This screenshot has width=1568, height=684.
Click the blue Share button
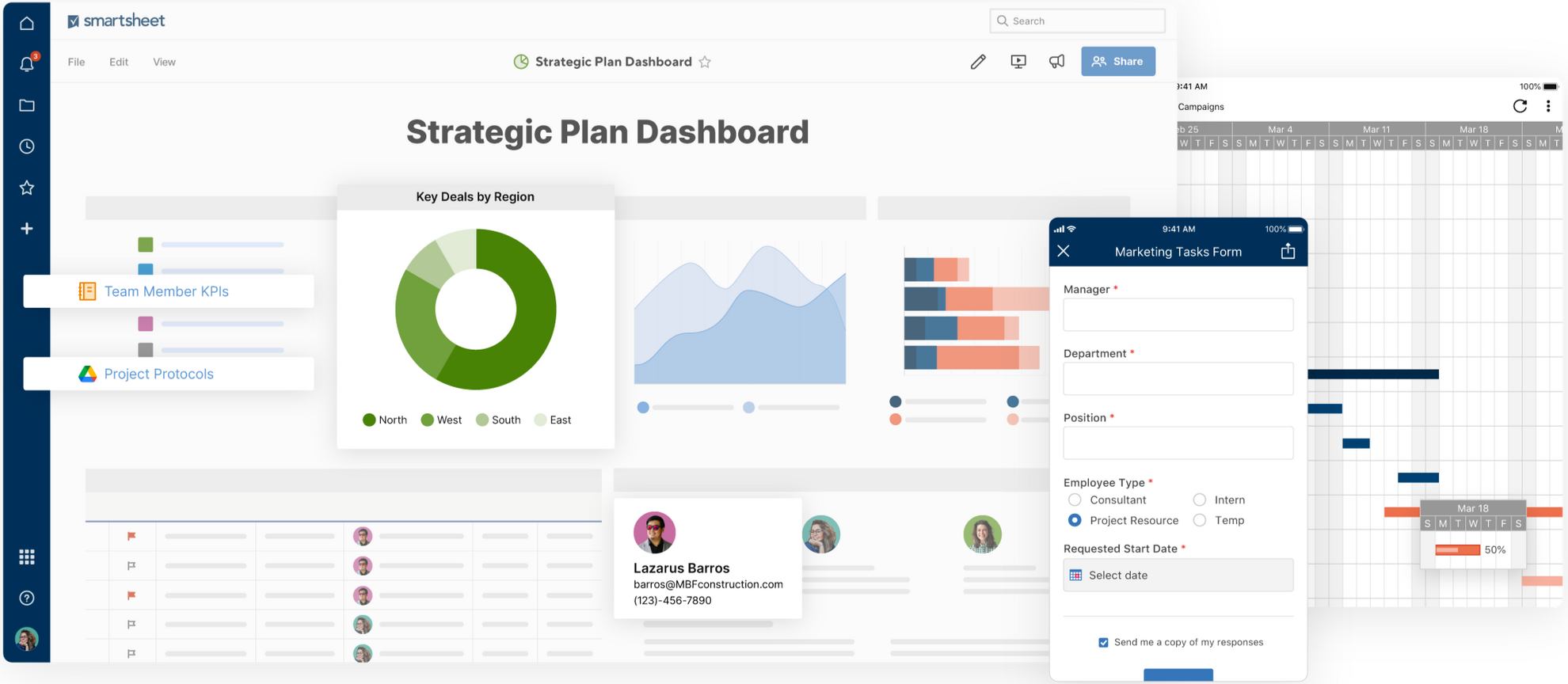(1117, 62)
